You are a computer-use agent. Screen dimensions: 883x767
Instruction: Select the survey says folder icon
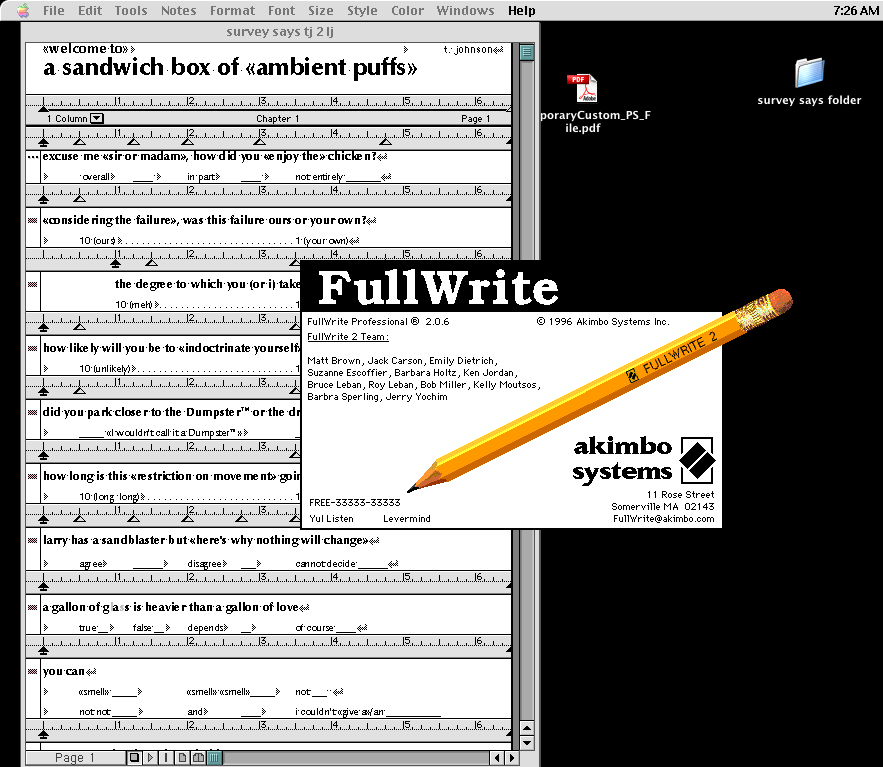coord(809,73)
